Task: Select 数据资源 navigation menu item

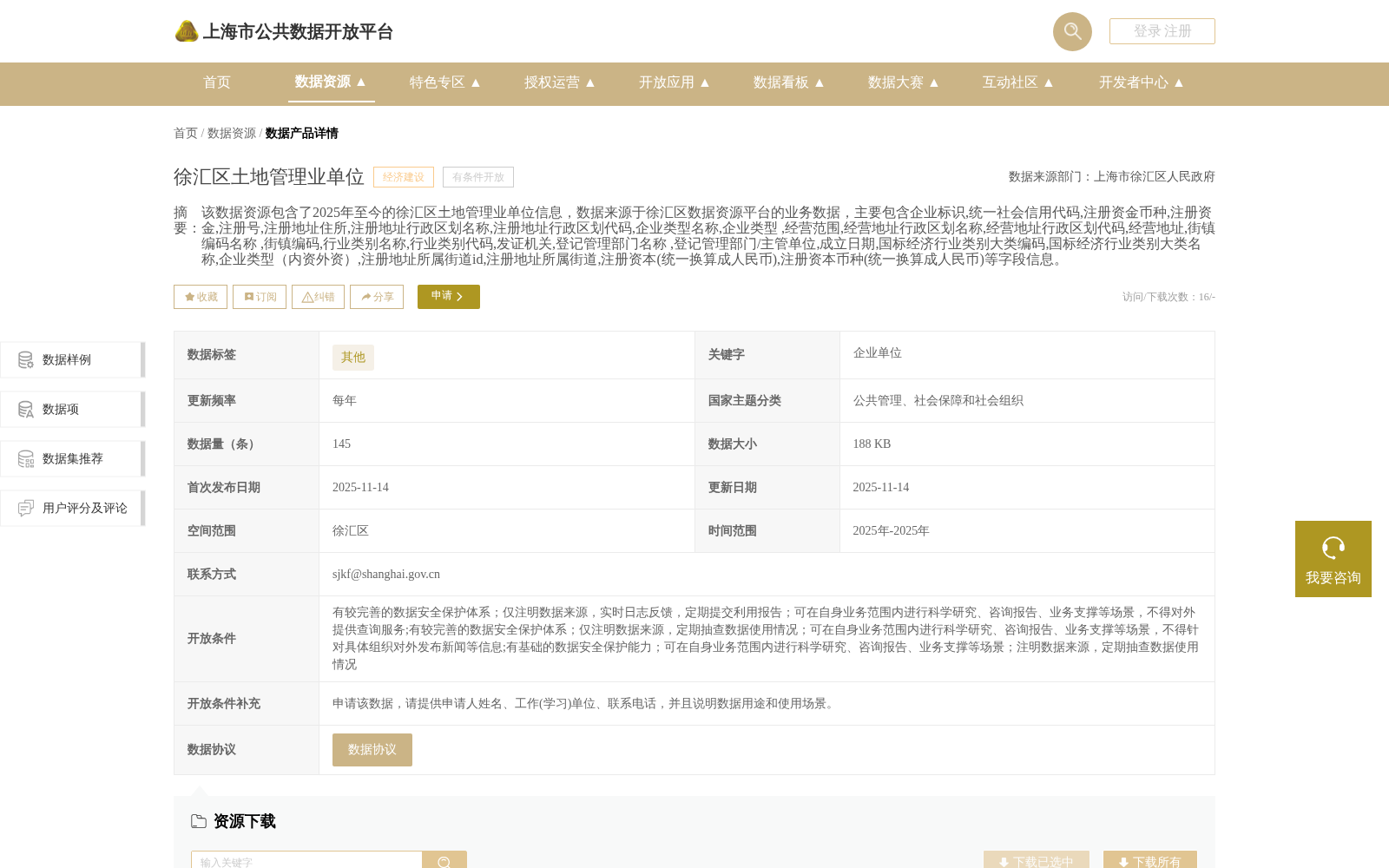Action: [x=322, y=82]
